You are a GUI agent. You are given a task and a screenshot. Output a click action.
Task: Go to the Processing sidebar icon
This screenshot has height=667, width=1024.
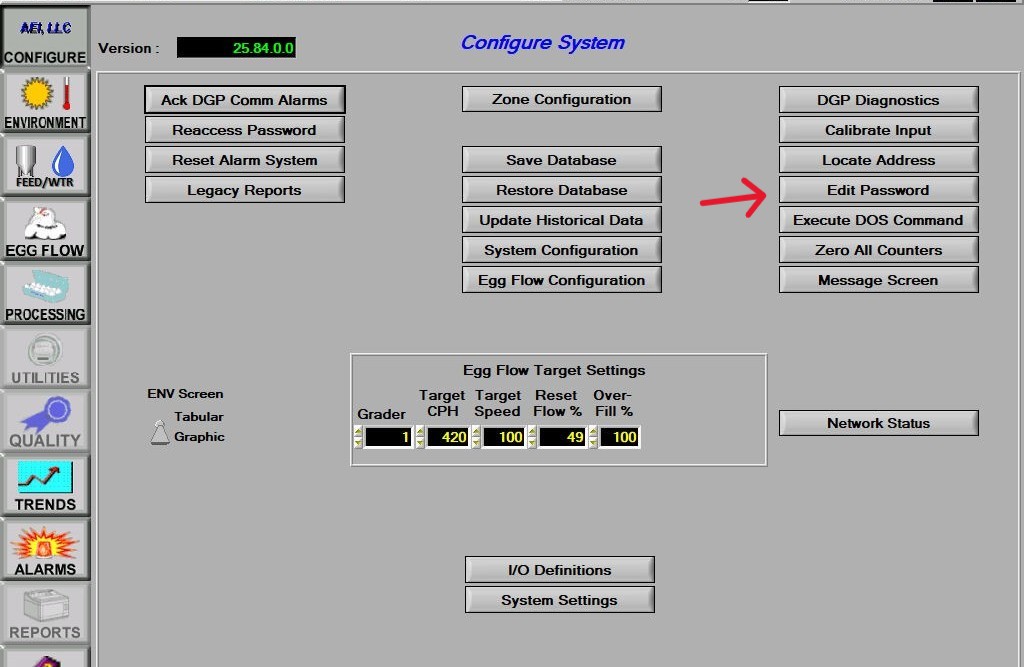pyautogui.click(x=45, y=294)
